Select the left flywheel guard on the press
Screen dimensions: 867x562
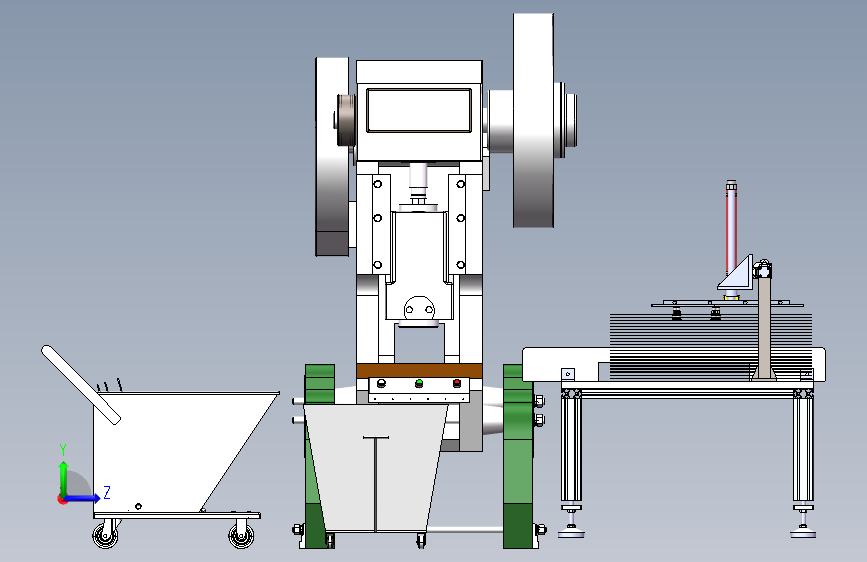point(332,157)
